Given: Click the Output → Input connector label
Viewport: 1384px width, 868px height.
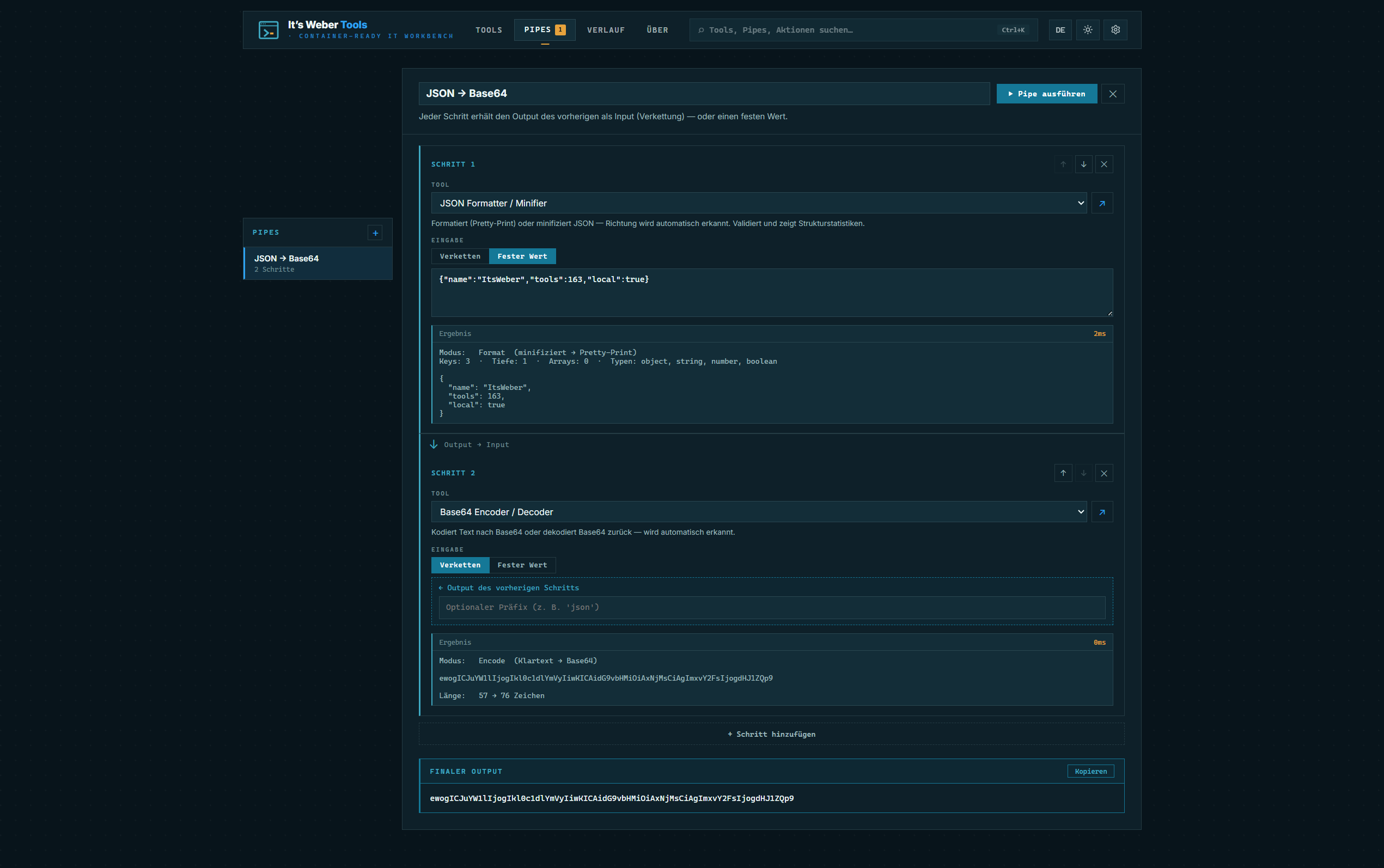Looking at the screenshot, I should point(477,445).
